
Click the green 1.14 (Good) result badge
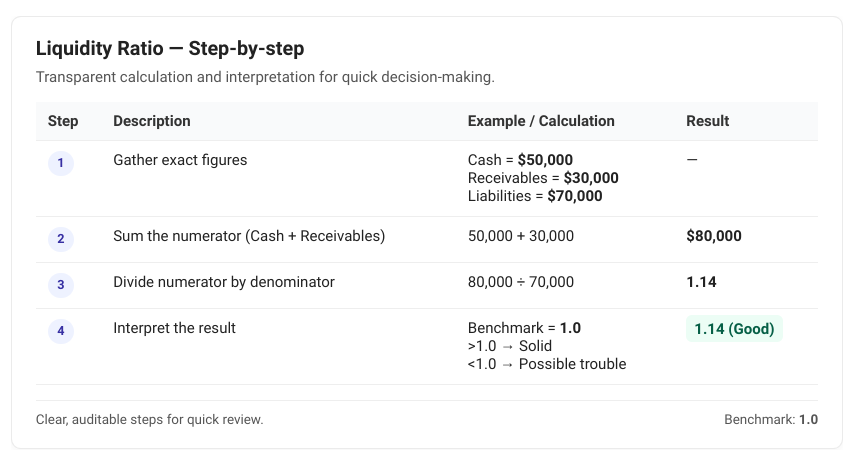(x=734, y=328)
